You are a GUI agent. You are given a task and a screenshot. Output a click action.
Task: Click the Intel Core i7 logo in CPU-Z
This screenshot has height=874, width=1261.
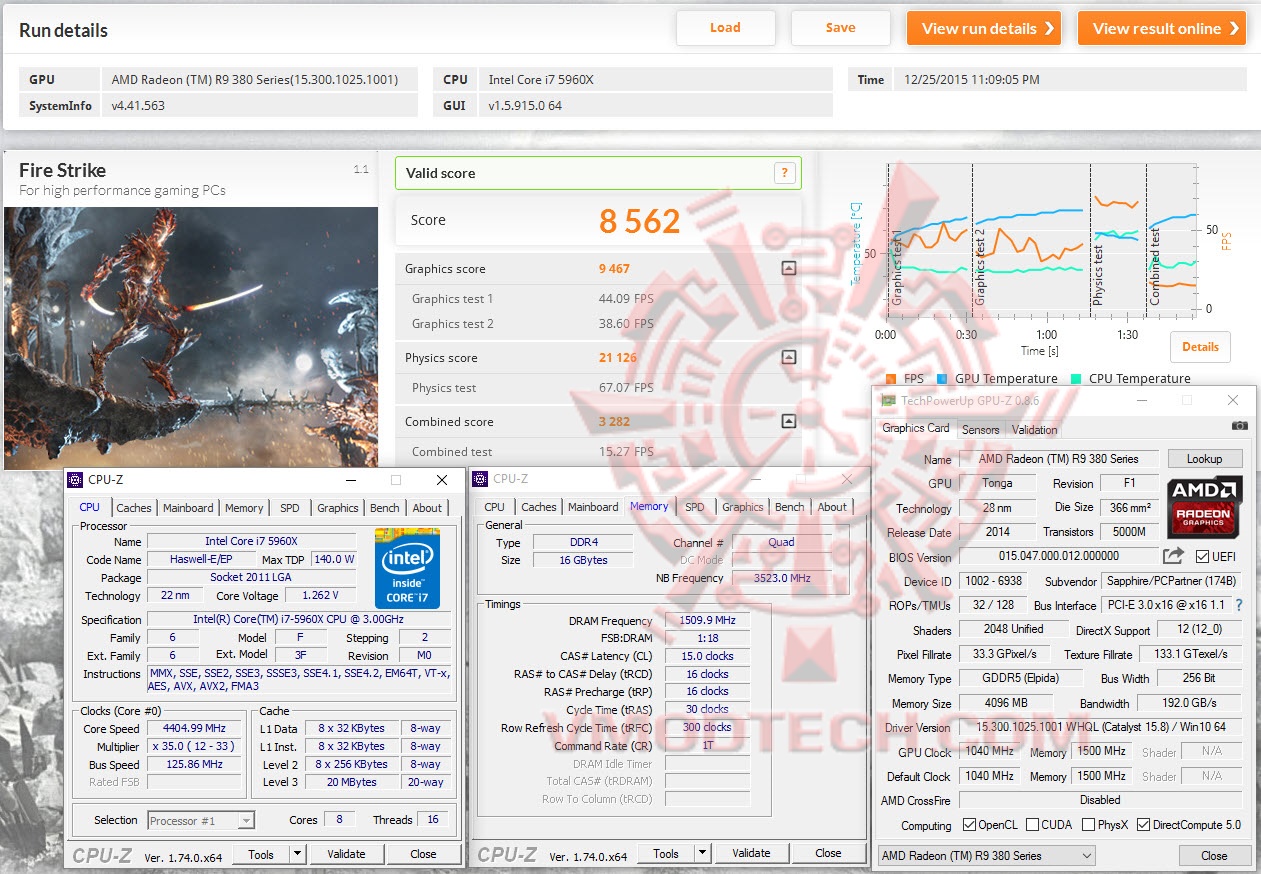[407, 567]
